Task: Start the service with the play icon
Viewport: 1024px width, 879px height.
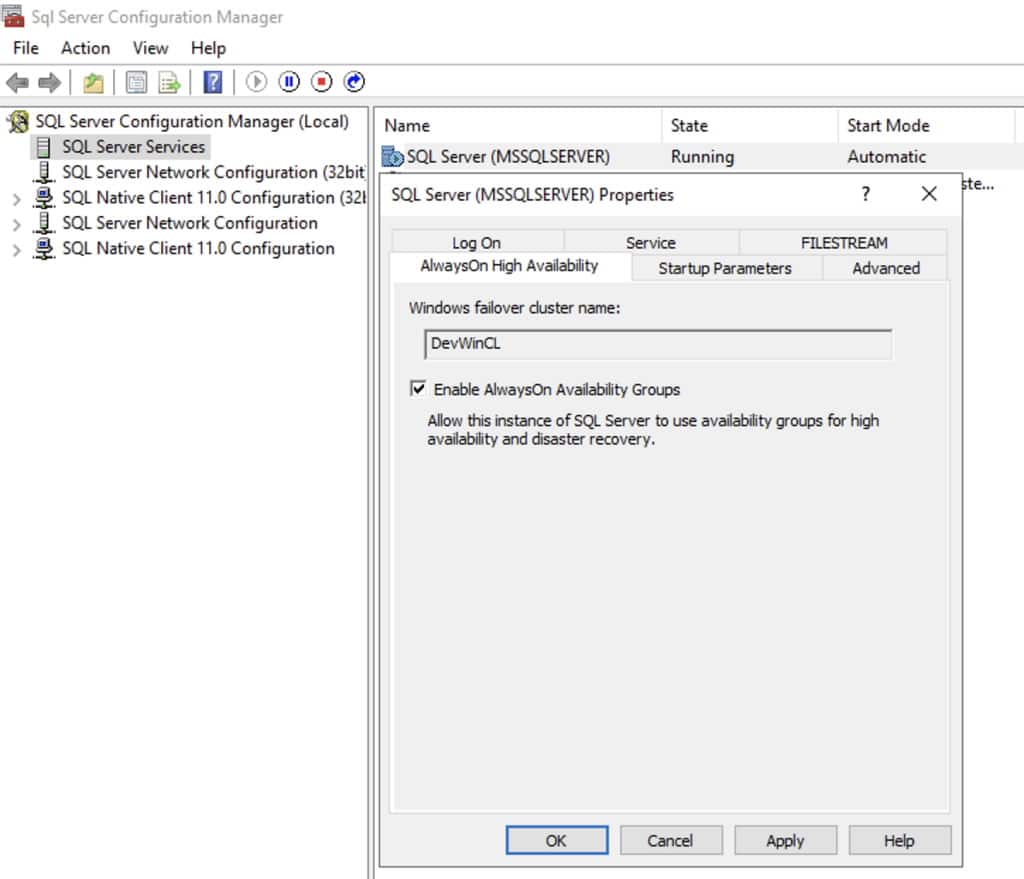Action: click(x=258, y=82)
